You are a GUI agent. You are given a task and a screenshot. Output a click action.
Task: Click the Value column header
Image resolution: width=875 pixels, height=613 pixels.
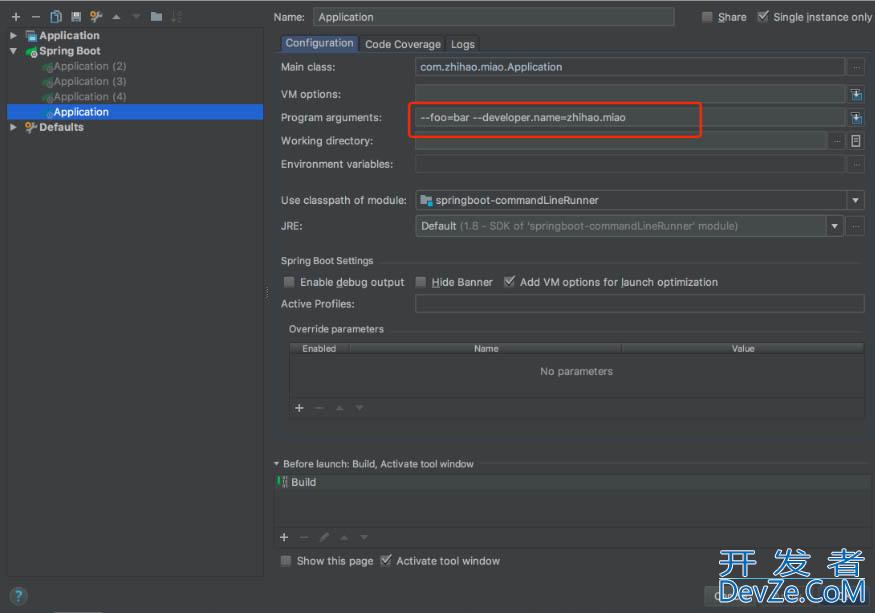[743, 348]
